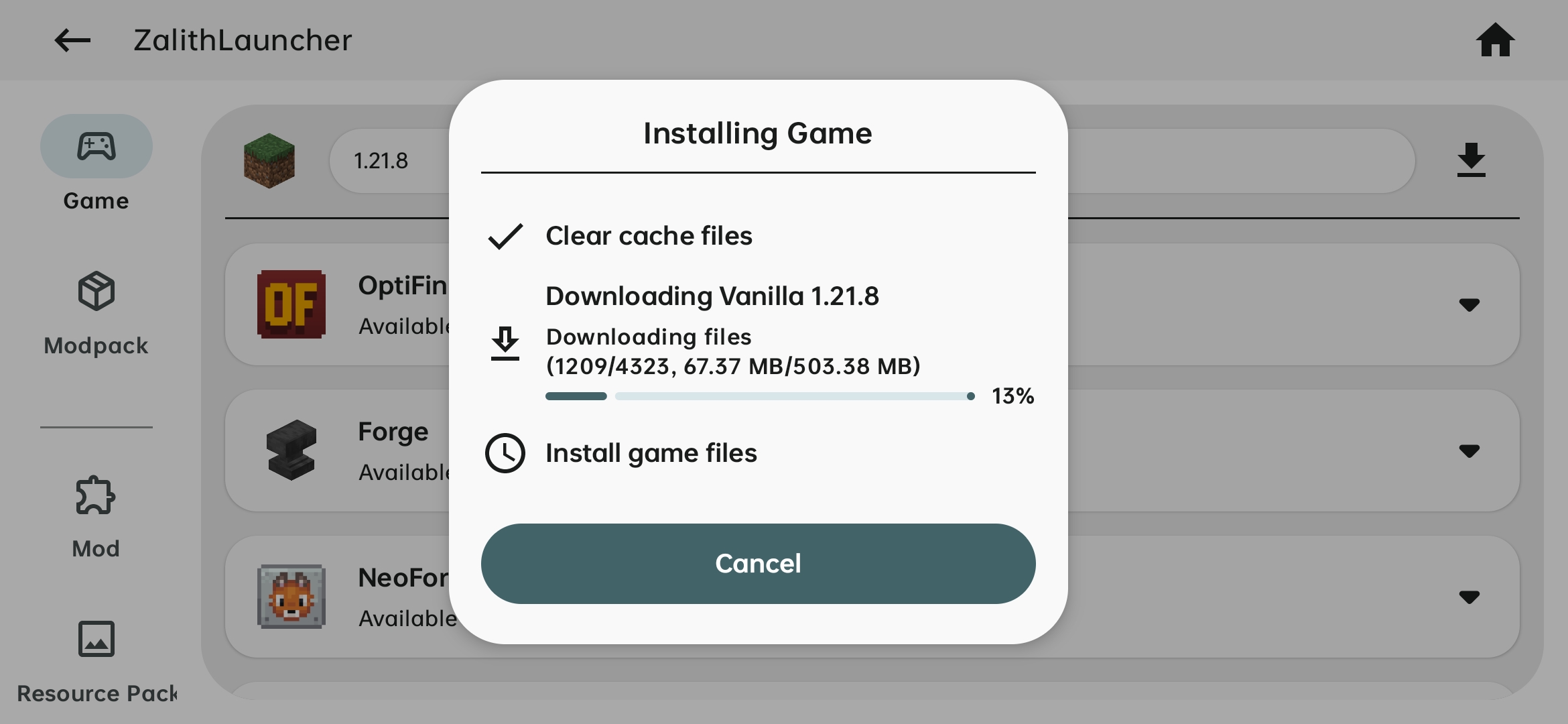Toggle the Clear cache files checkmark
Image resolution: width=1568 pixels, height=724 pixels.
point(505,236)
